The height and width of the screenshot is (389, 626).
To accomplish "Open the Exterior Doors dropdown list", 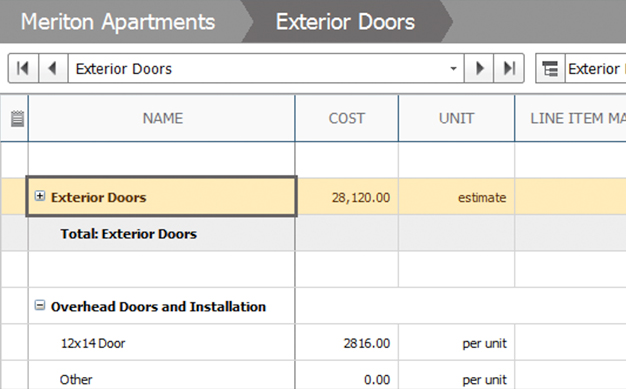I will [x=453, y=69].
